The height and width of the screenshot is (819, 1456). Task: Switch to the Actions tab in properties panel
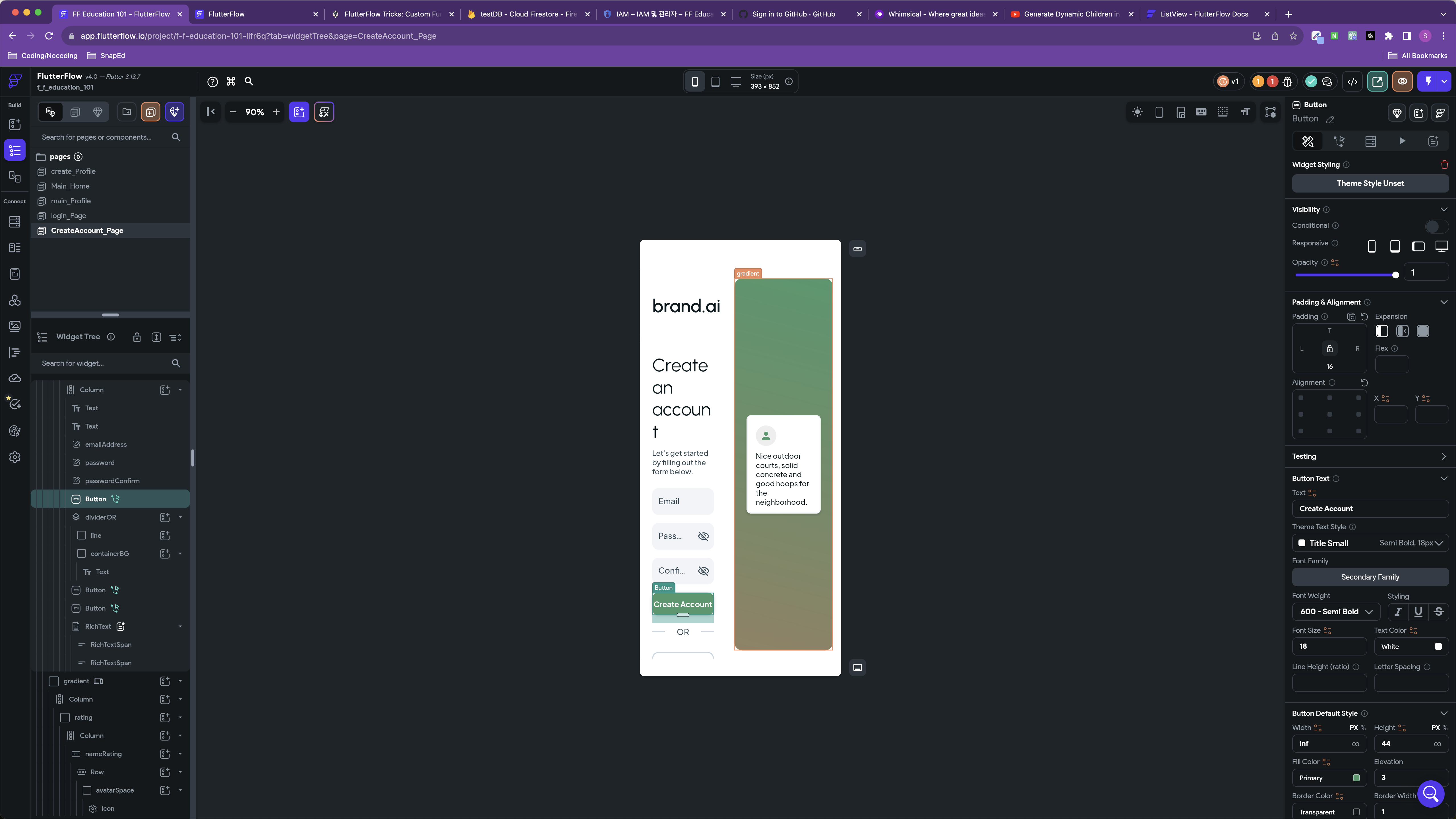pos(1339,141)
